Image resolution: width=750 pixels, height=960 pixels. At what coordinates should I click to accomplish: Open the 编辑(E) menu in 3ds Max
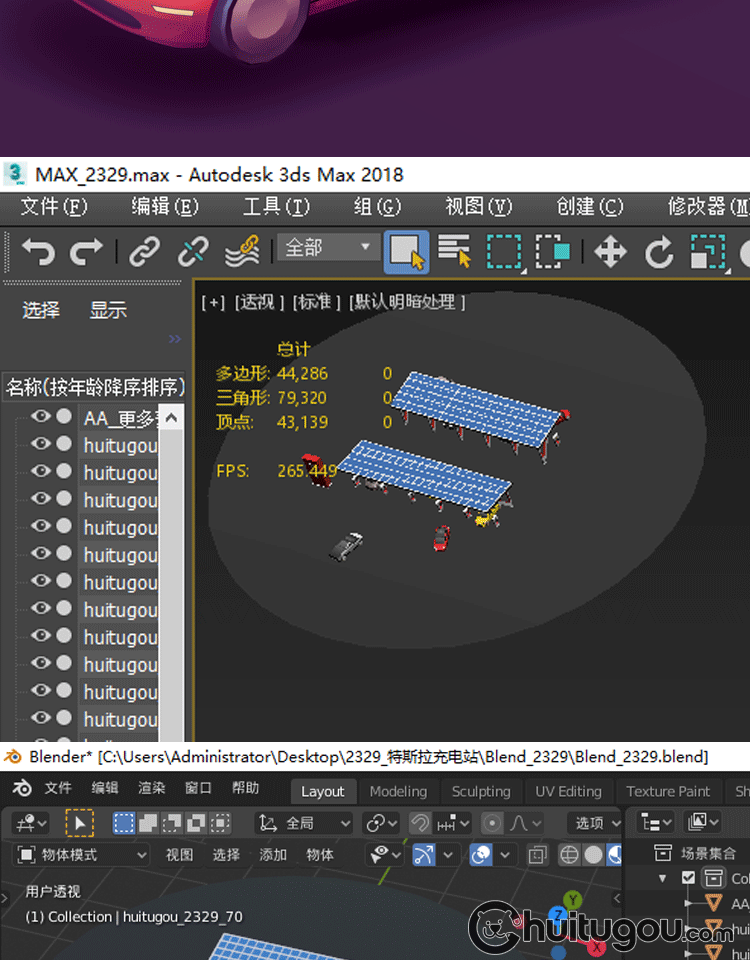[x=165, y=206]
